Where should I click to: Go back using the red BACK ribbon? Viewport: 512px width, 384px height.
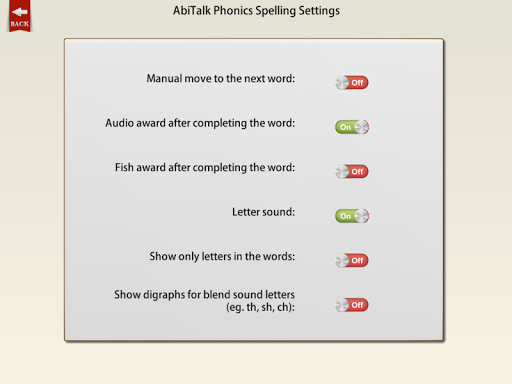click(20, 16)
